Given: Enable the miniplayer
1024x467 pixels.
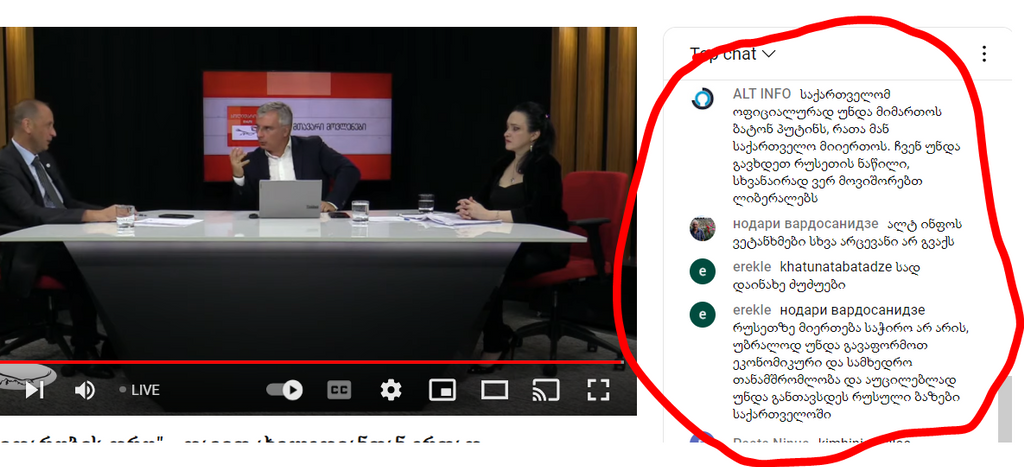Looking at the screenshot, I should [442, 390].
